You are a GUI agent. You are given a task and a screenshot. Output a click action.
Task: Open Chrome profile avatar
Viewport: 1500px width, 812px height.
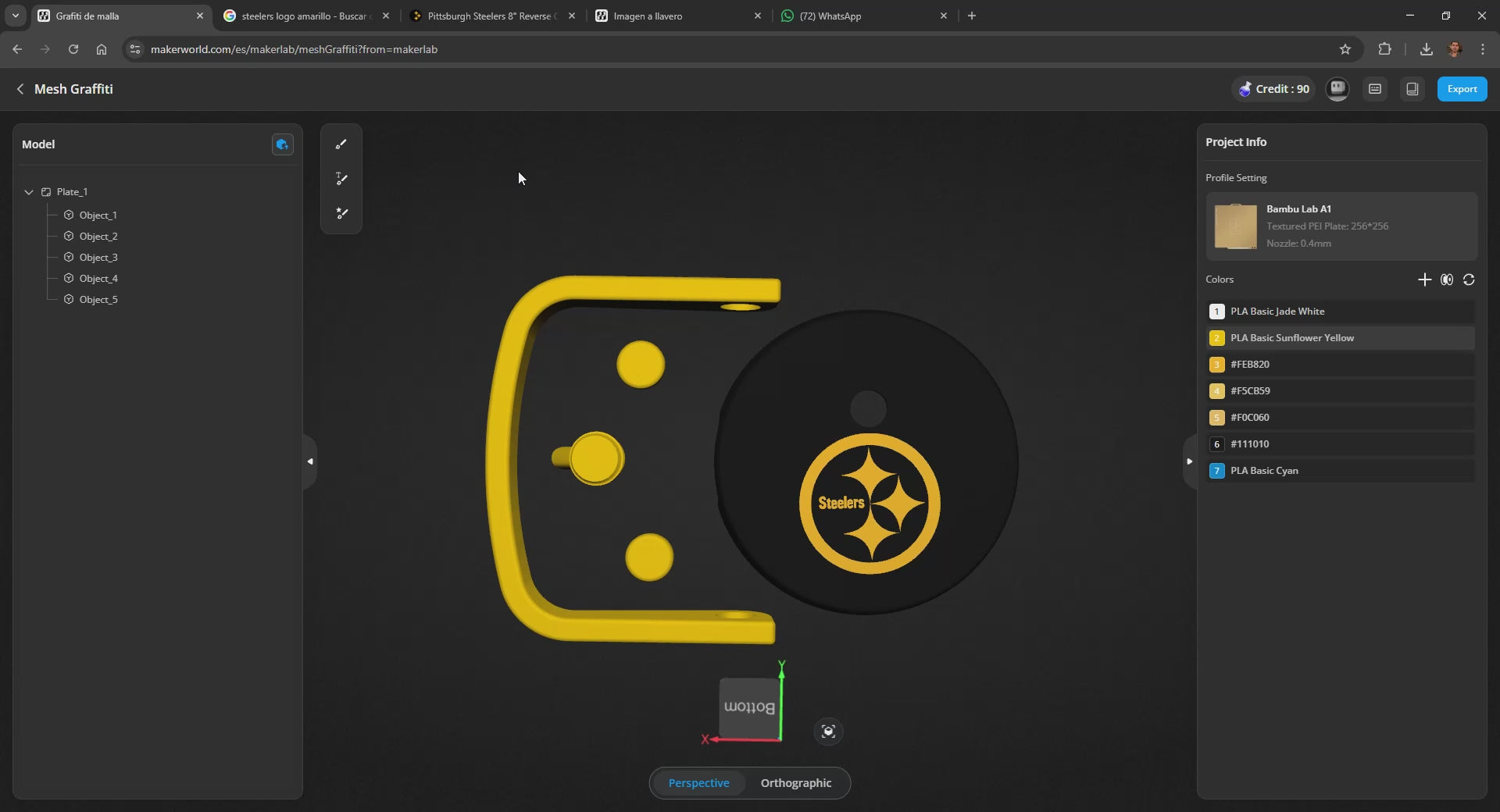click(x=1455, y=49)
